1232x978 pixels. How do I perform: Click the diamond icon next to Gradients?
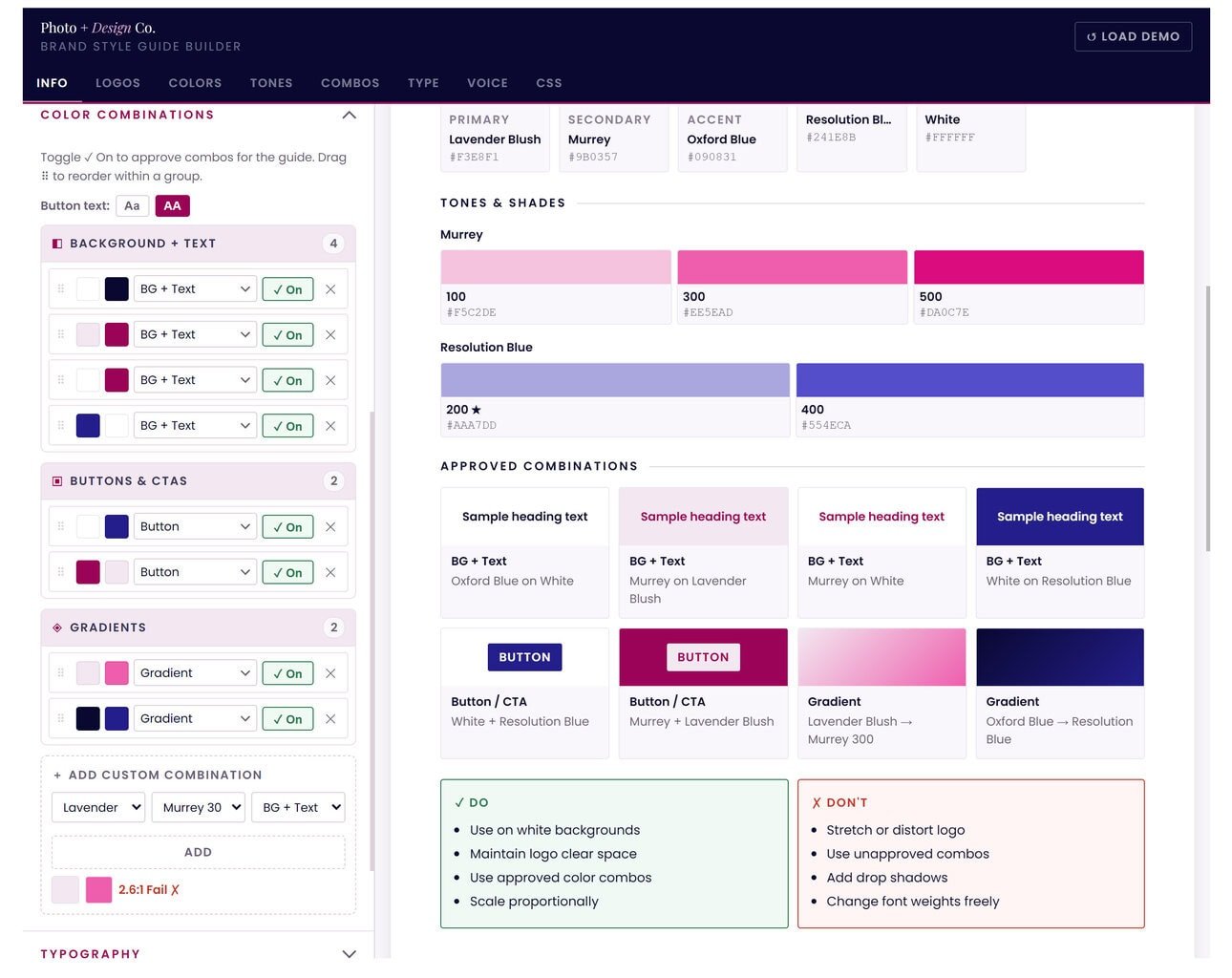(x=56, y=627)
